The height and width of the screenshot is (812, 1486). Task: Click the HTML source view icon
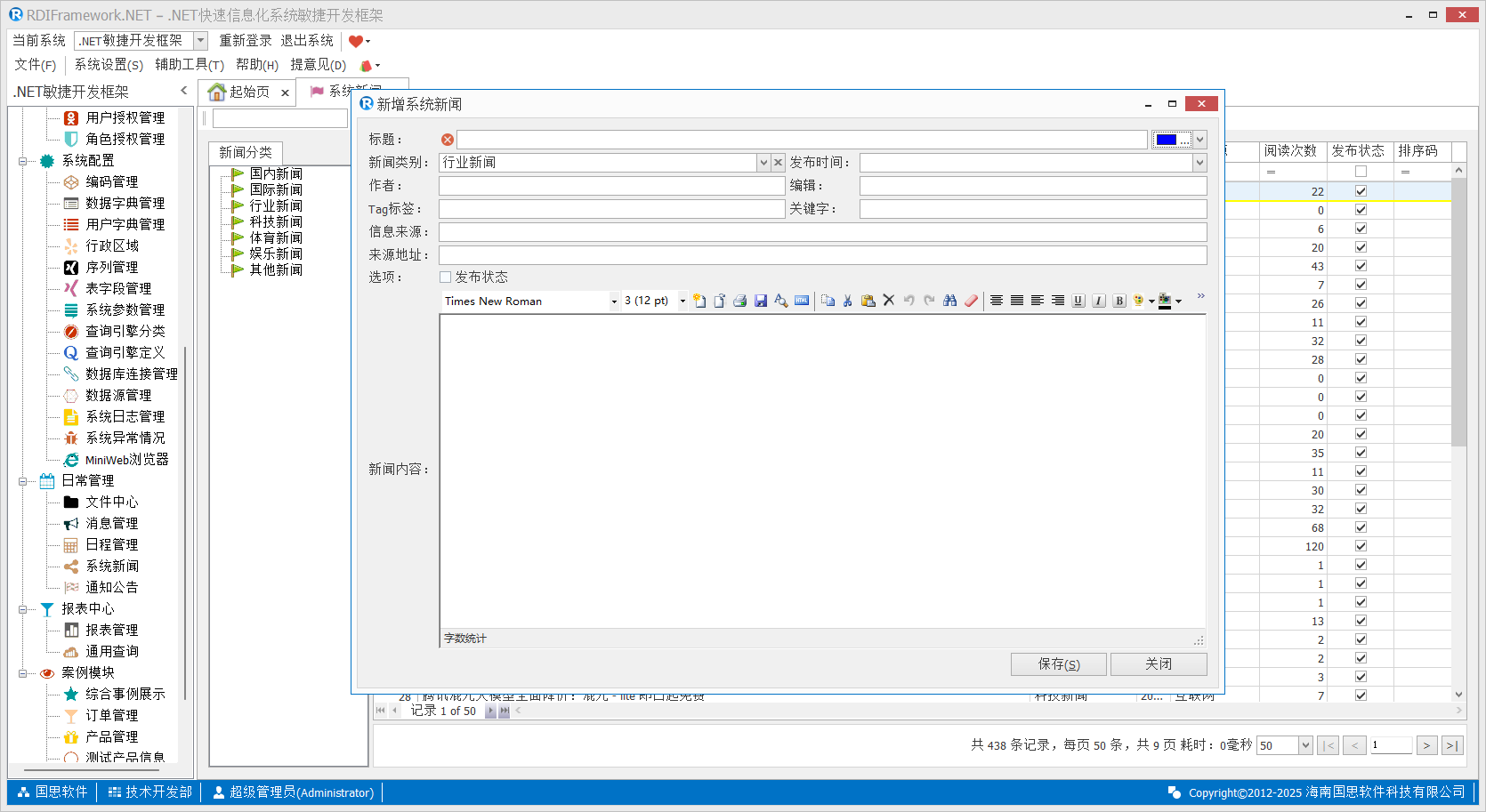[802, 301]
